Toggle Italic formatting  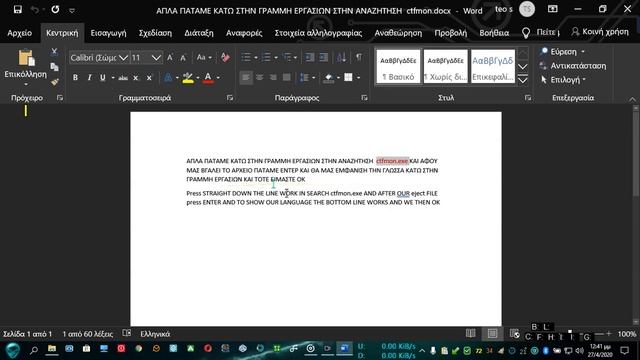[89, 78]
